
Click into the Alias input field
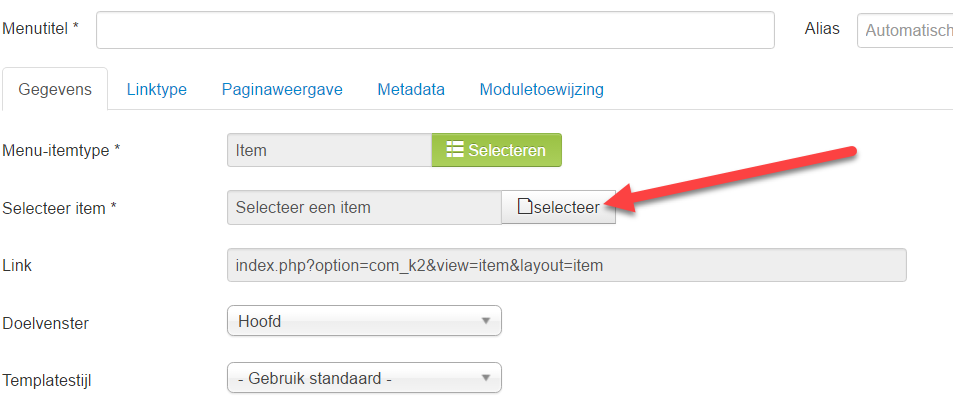(905, 30)
